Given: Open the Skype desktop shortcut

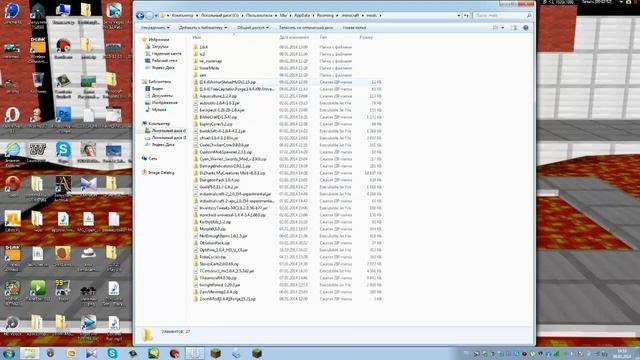Looking at the screenshot, I should pyautogui.click(x=63, y=150).
